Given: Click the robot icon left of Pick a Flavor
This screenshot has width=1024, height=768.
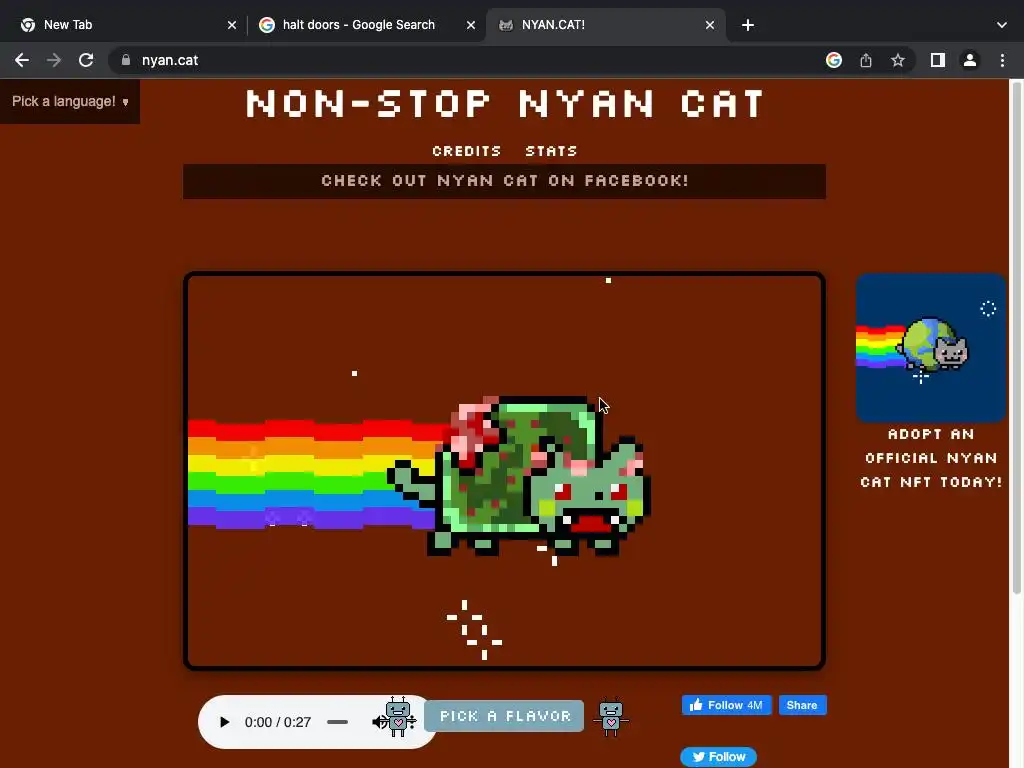Looking at the screenshot, I should point(398,716).
